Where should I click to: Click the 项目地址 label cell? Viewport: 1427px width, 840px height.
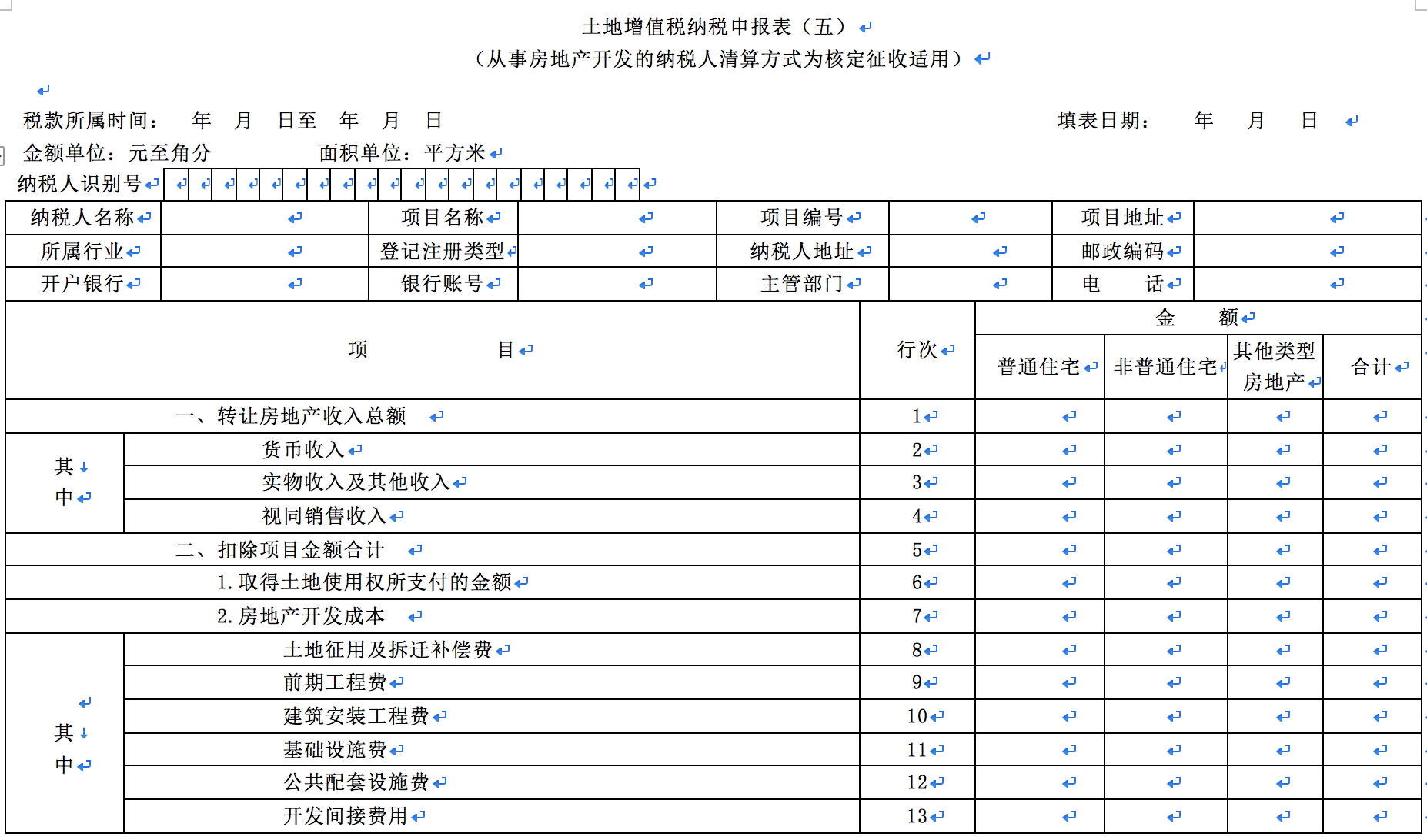[x=1123, y=218]
